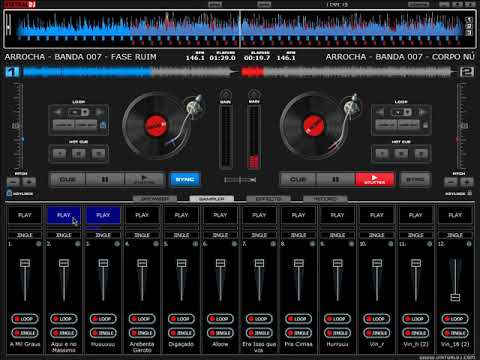Shift deck 2 loop right with arrow
This screenshot has height=360, width=480.
coord(422,112)
